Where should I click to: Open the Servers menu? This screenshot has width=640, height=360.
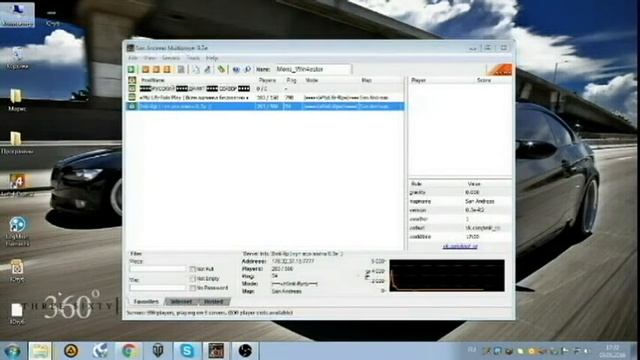[171, 58]
